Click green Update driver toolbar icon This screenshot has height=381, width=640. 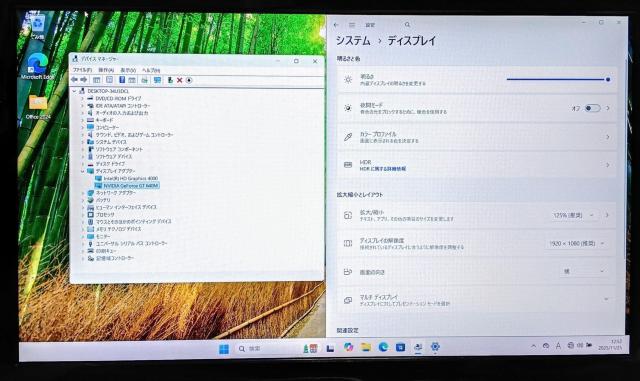pyautogui.click(x=170, y=80)
